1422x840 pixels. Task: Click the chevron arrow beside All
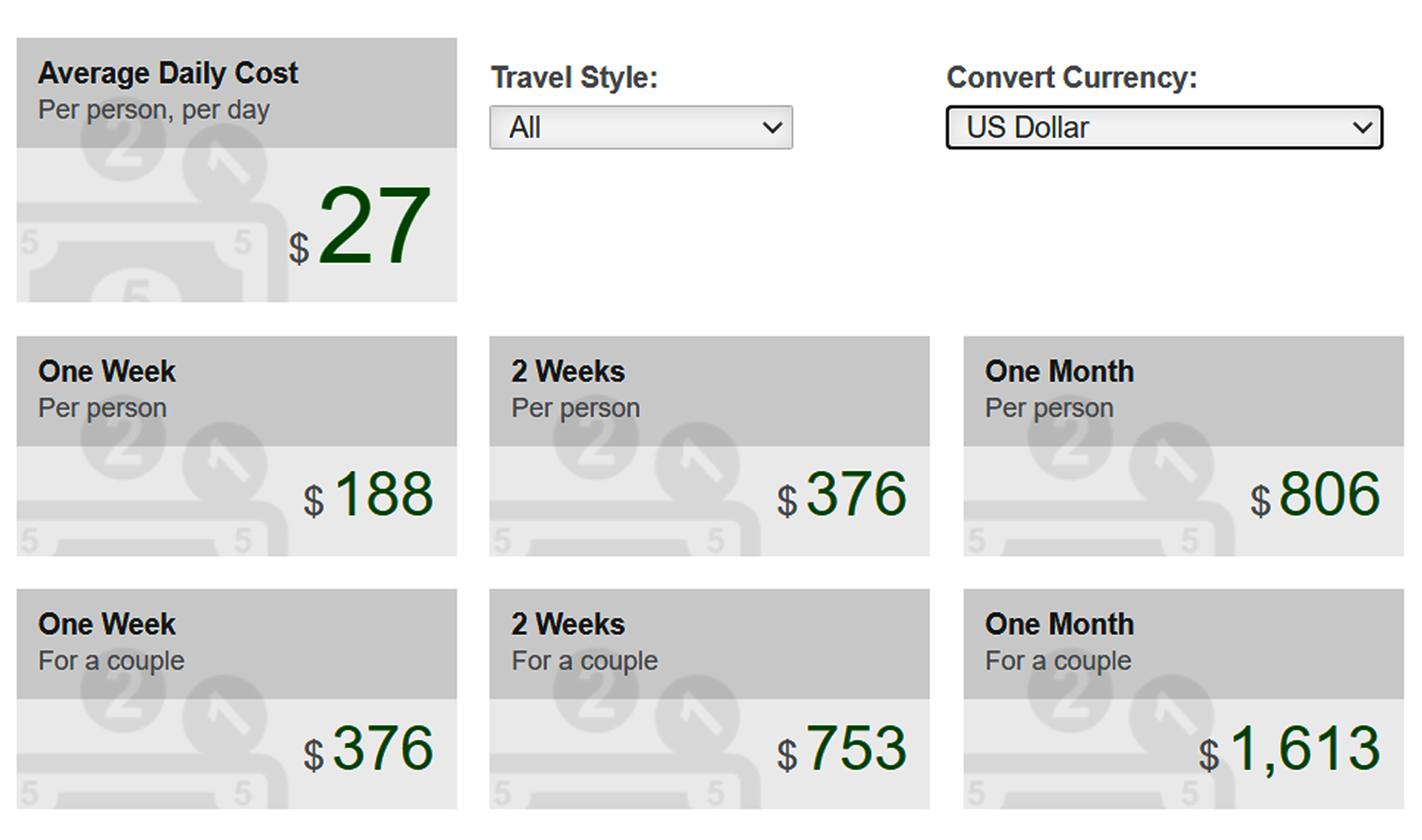(773, 127)
